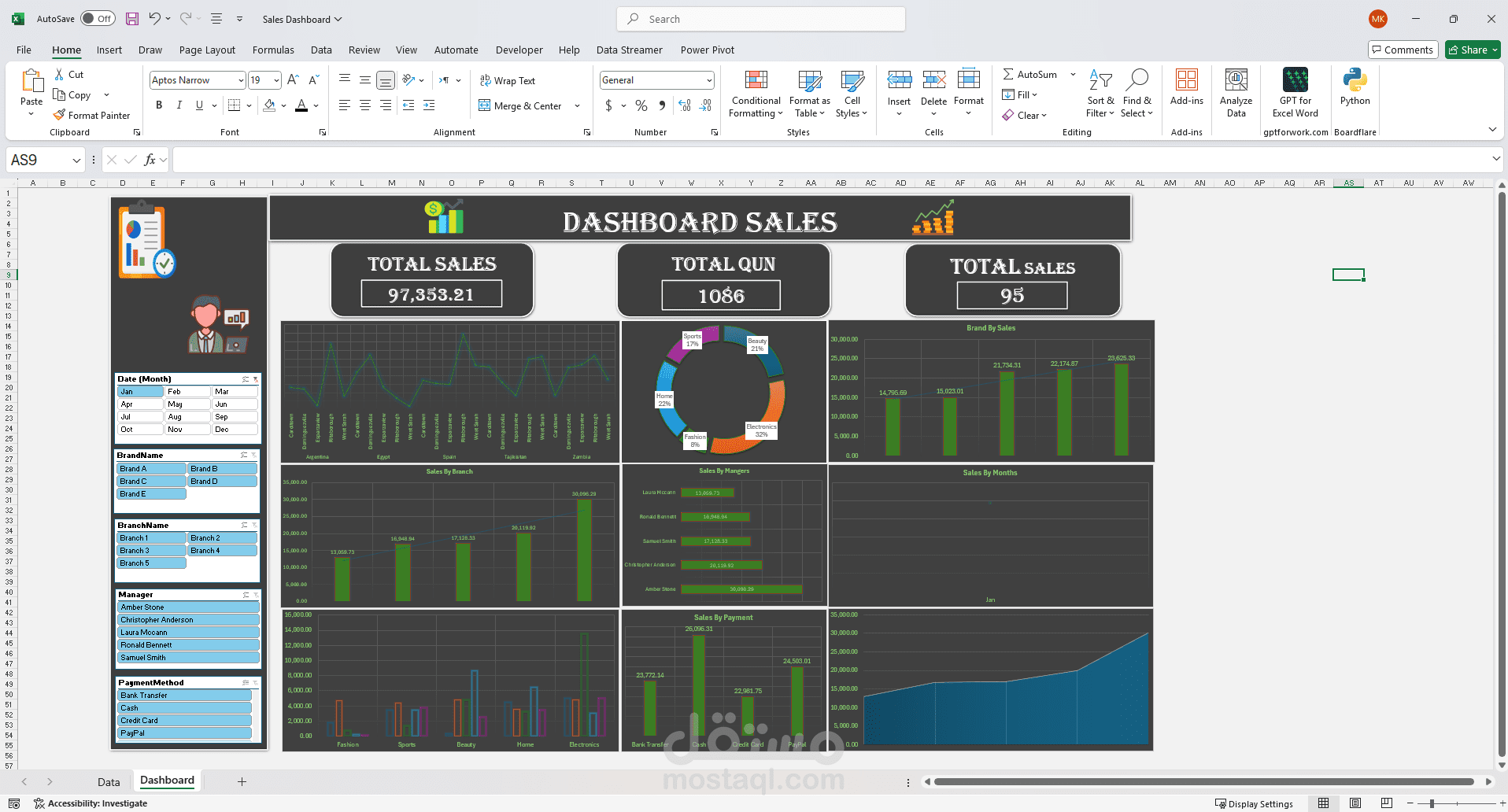Open the Formulas ribbon tab

(273, 50)
